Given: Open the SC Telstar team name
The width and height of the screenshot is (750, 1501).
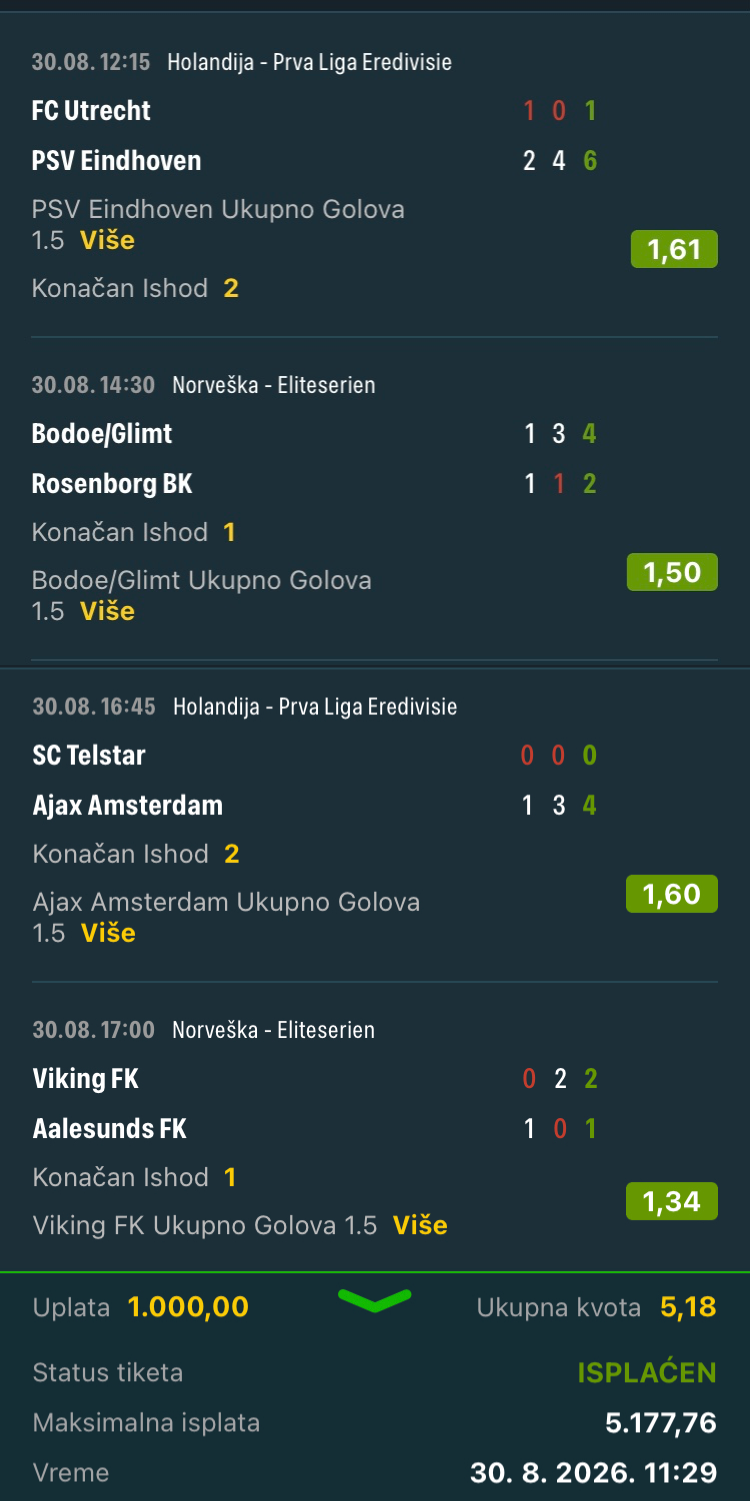Looking at the screenshot, I should pyautogui.click(x=89, y=755).
